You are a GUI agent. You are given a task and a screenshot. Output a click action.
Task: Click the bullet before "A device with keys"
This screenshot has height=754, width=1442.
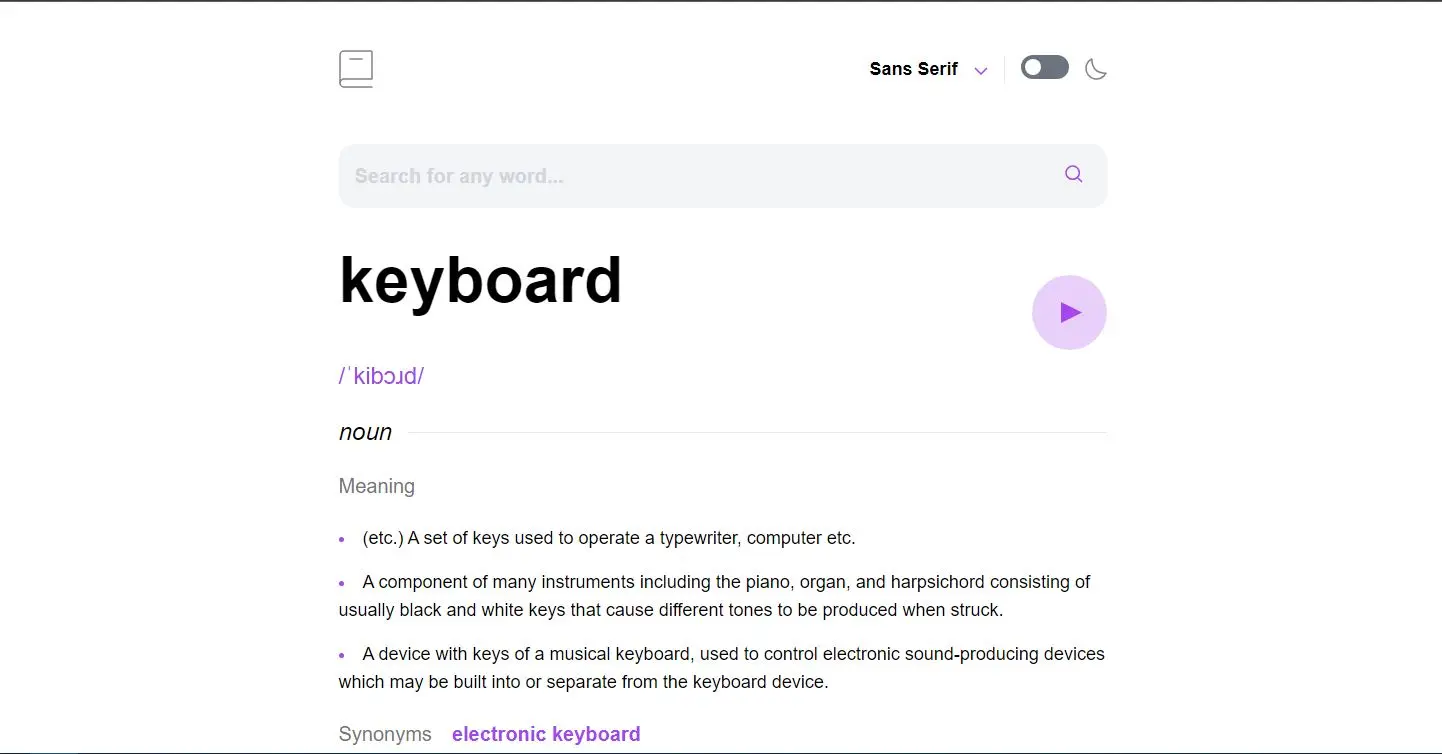point(342,655)
